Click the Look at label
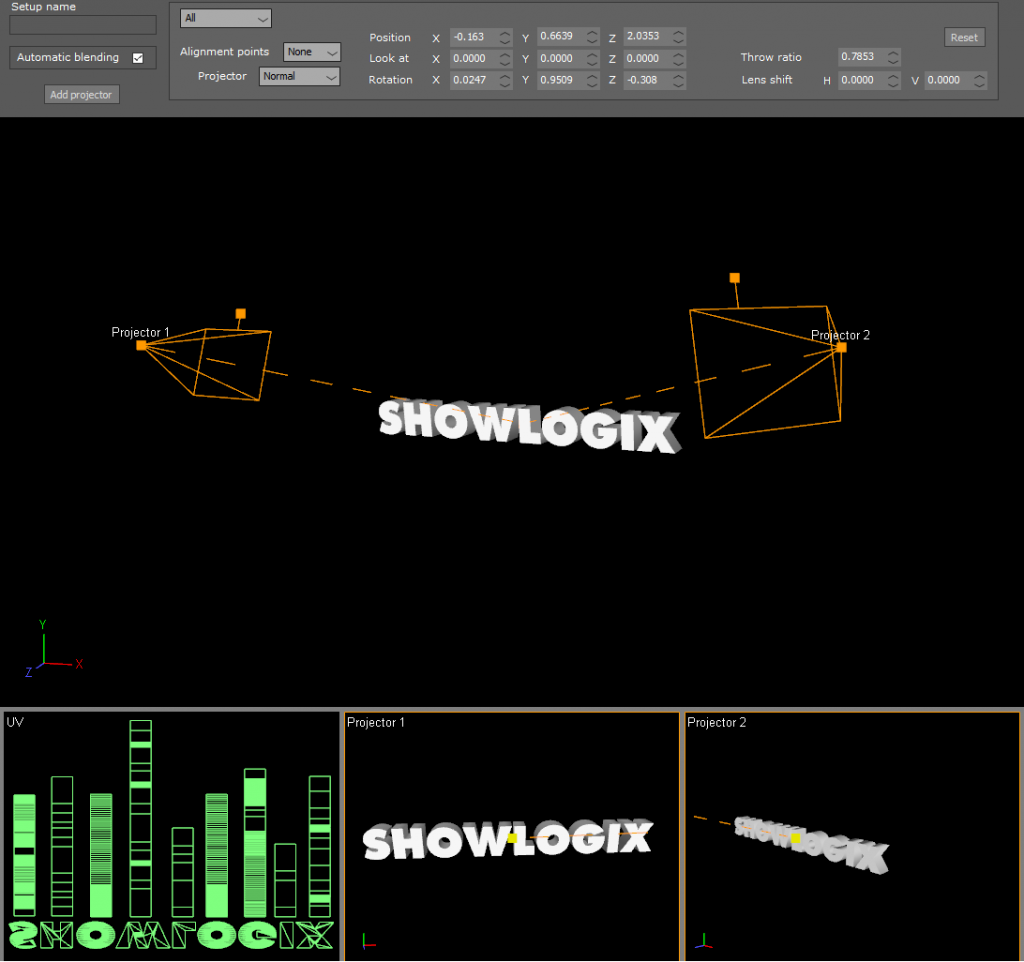The height and width of the screenshot is (962, 1024). coord(389,58)
